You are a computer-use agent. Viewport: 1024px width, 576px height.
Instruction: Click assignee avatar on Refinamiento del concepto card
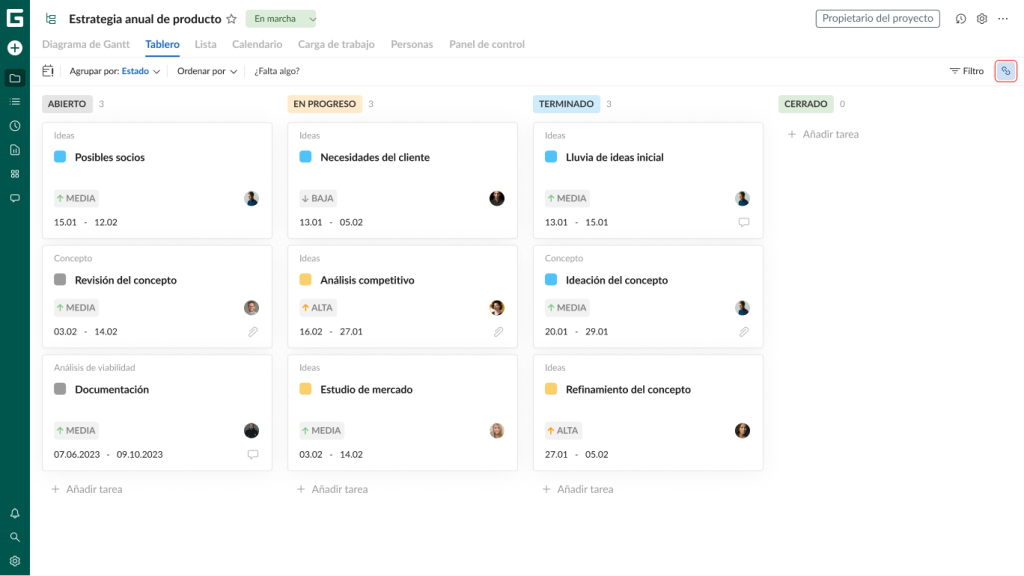(x=743, y=430)
